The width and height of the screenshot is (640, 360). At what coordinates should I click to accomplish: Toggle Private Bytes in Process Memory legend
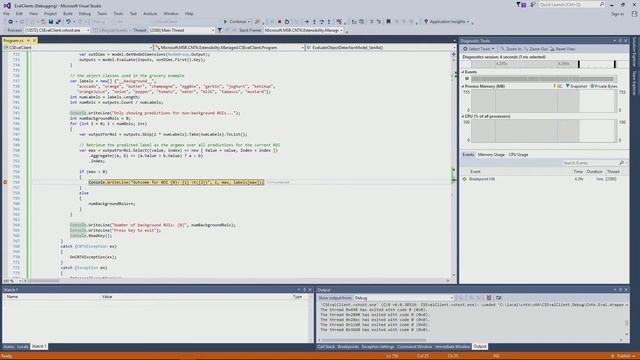604,87
